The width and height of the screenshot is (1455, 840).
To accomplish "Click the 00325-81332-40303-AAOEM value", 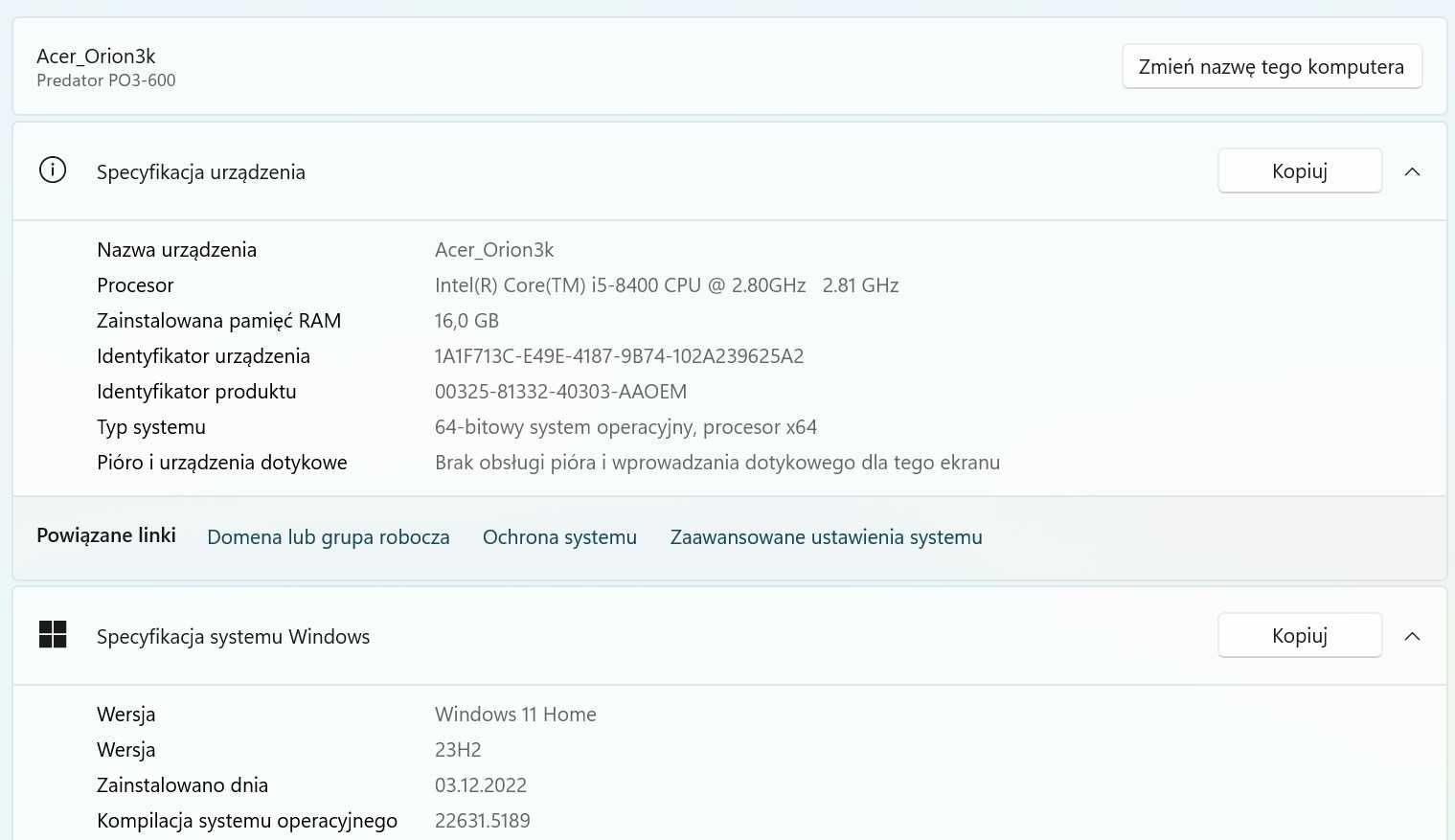I will click(561, 392).
